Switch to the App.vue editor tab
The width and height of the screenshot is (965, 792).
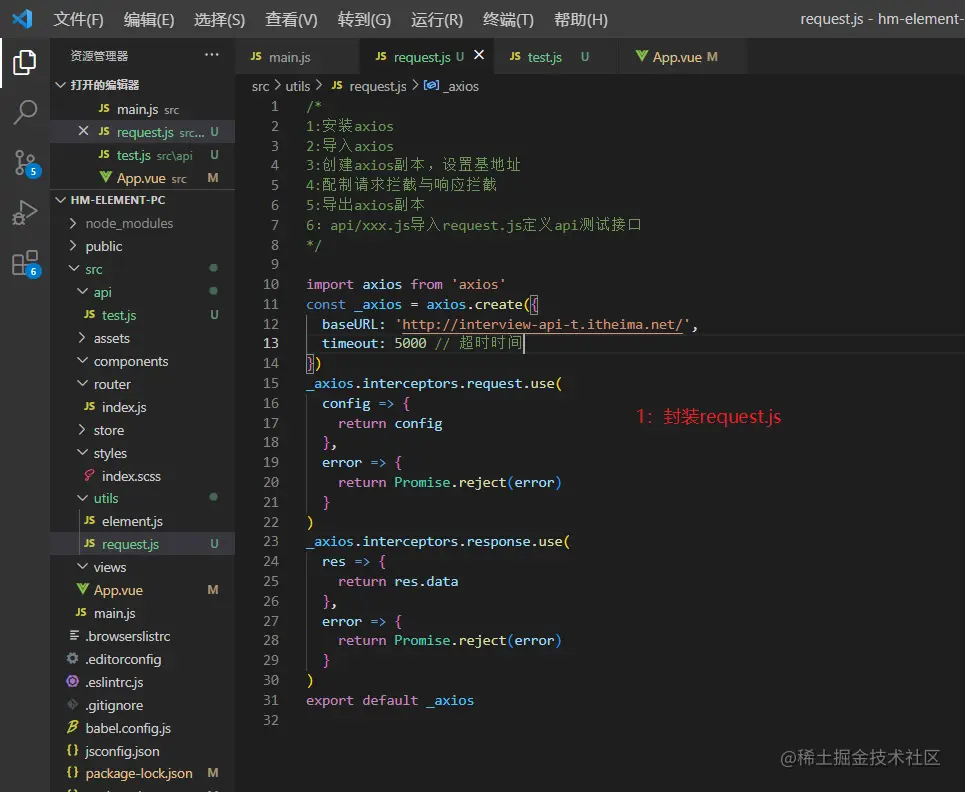point(683,57)
